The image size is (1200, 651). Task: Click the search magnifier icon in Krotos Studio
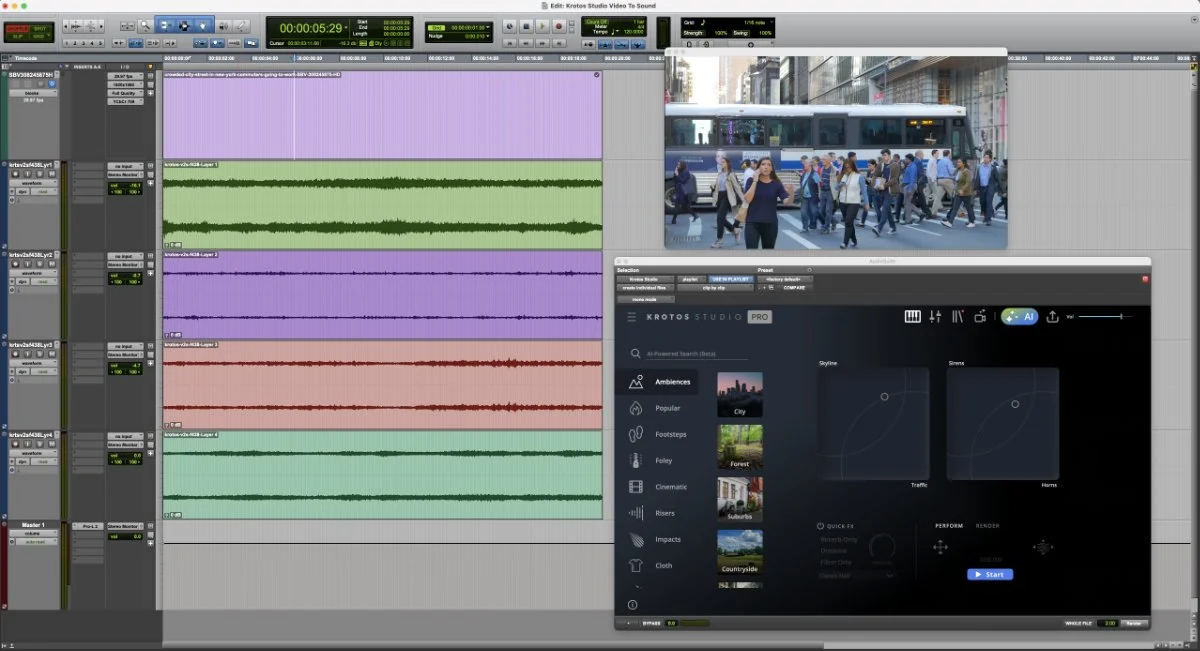(635, 353)
